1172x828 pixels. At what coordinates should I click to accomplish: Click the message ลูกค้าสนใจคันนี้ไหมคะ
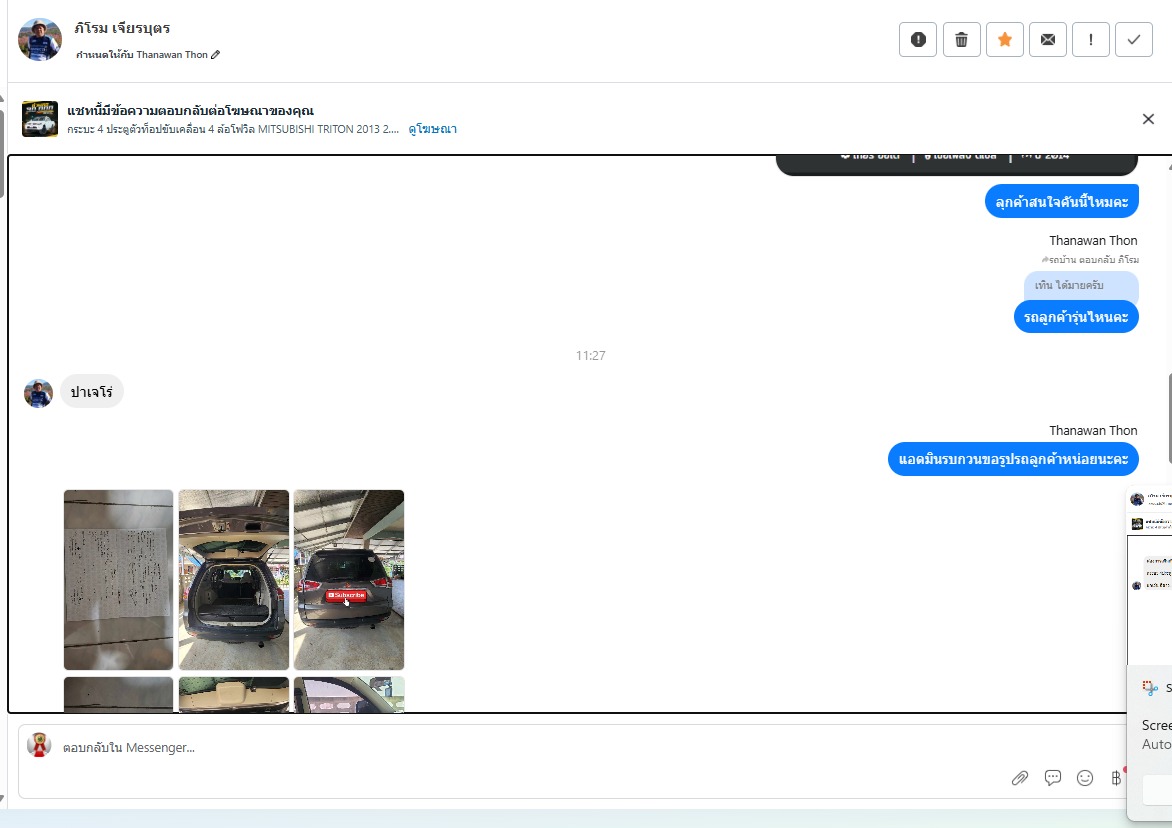[1061, 202]
